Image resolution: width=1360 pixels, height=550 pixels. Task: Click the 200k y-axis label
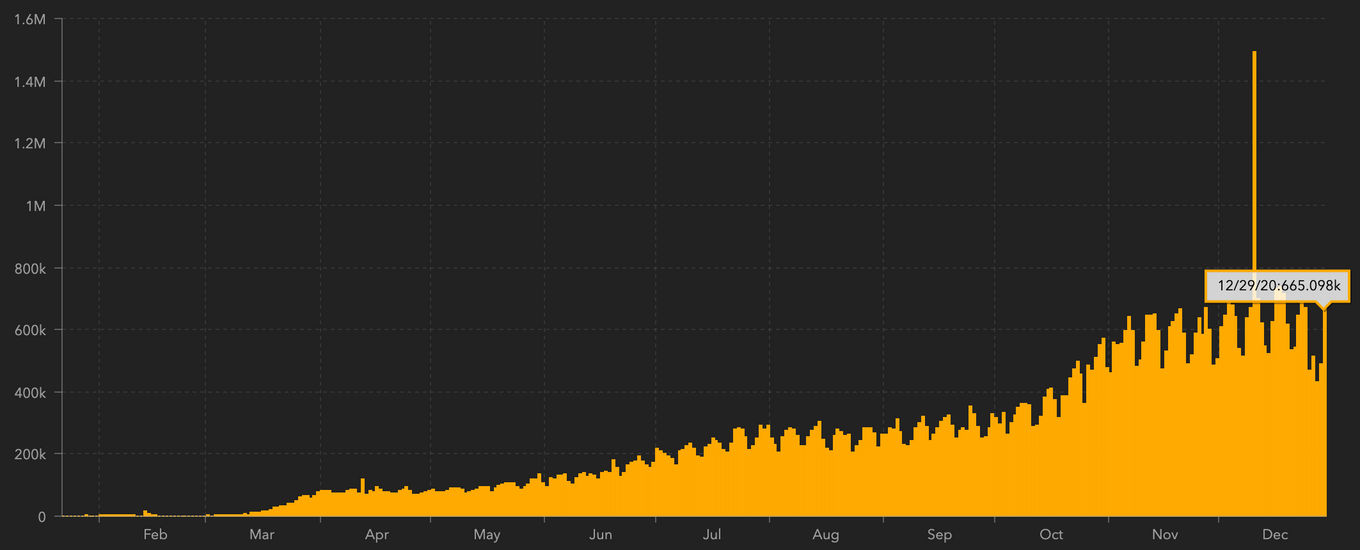29,454
